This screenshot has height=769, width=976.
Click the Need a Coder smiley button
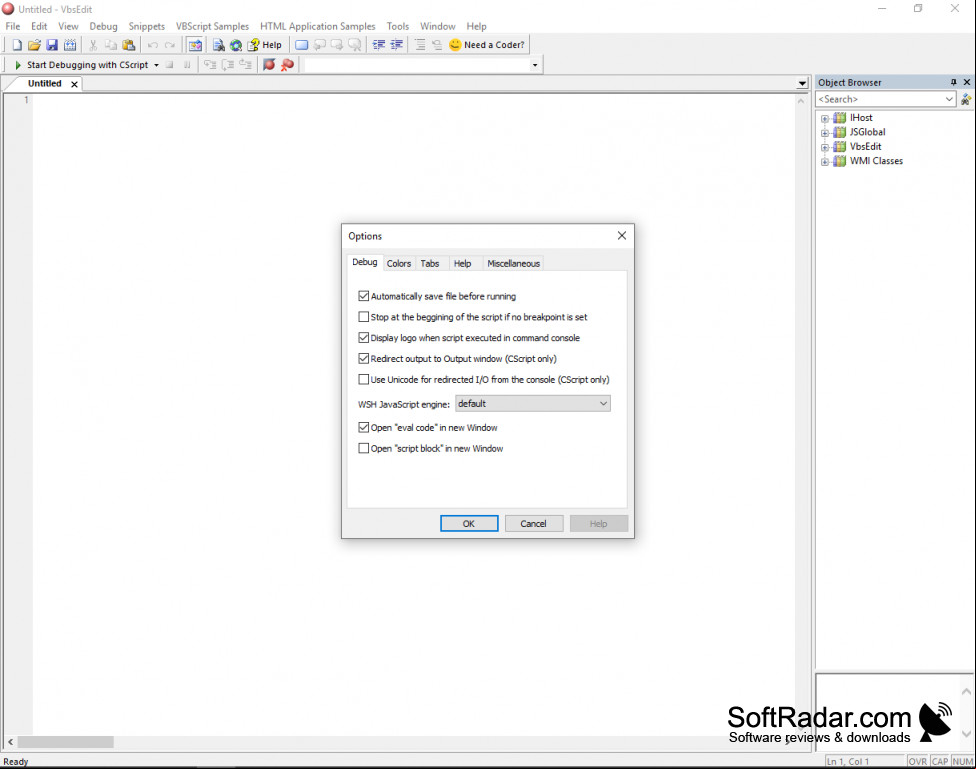(x=487, y=45)
